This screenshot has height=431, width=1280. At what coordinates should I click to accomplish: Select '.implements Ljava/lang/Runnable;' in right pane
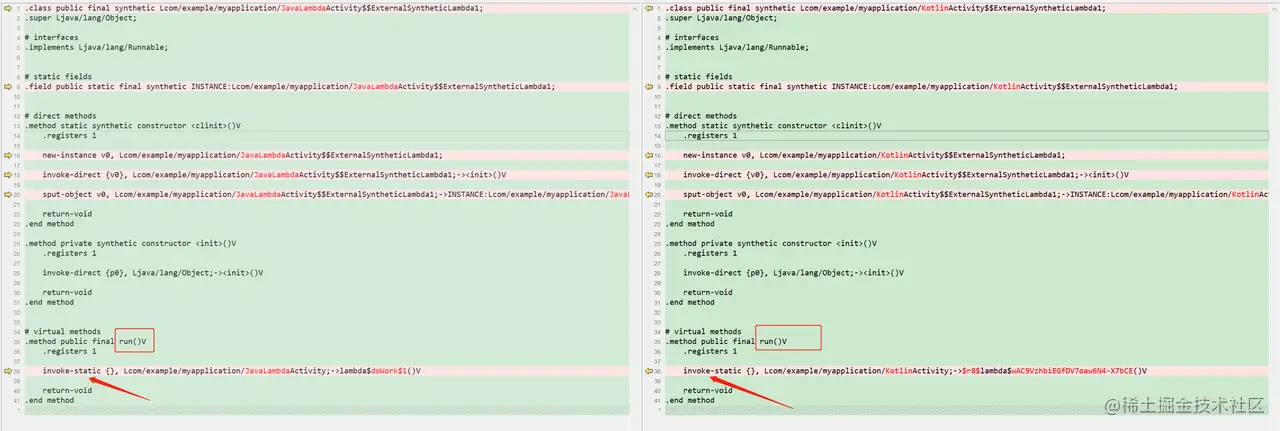(737, 47)
